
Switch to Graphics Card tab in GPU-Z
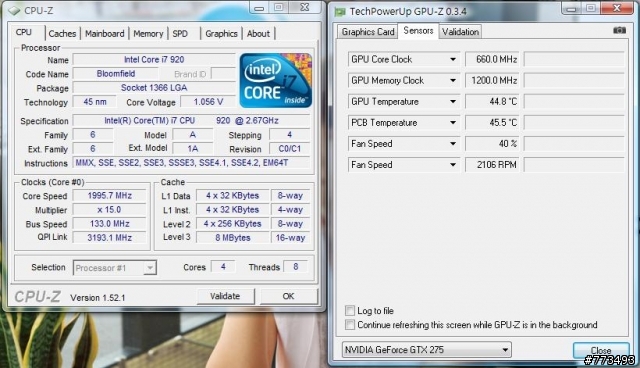pos(368,32)
